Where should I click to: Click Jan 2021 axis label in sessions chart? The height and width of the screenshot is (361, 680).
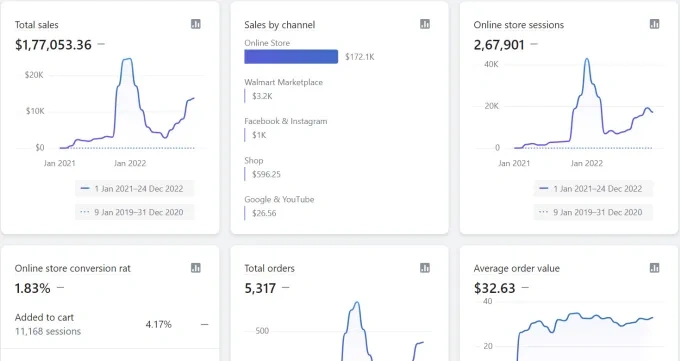[x=514, y=164]
